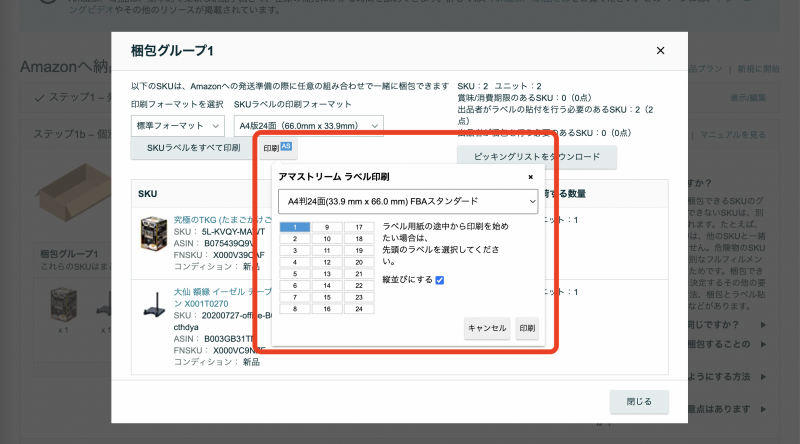Select label position 6 in grid
Screen dimensions: 800x444
[x=295, y=286]
